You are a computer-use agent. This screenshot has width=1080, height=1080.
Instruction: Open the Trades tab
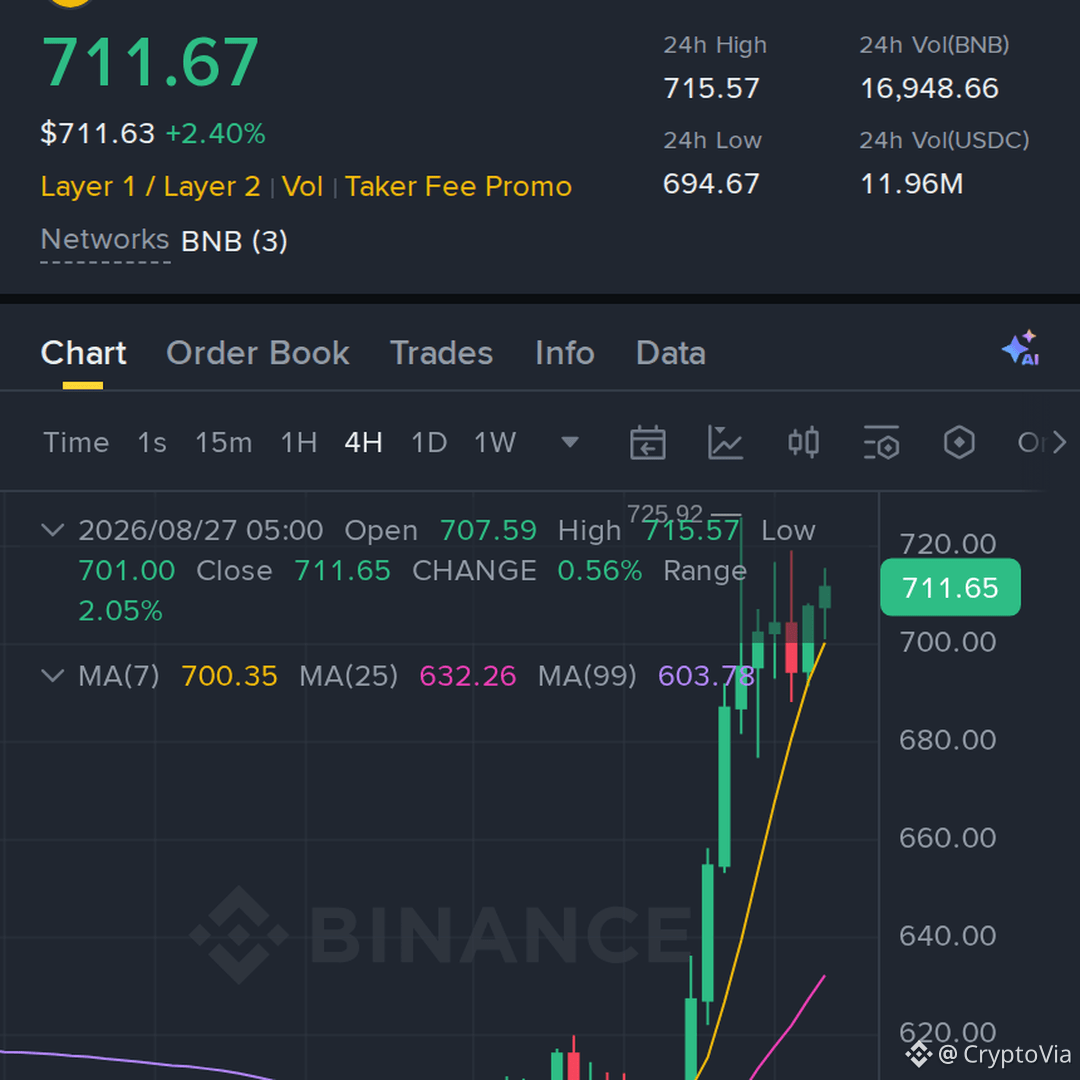[442, 353]
